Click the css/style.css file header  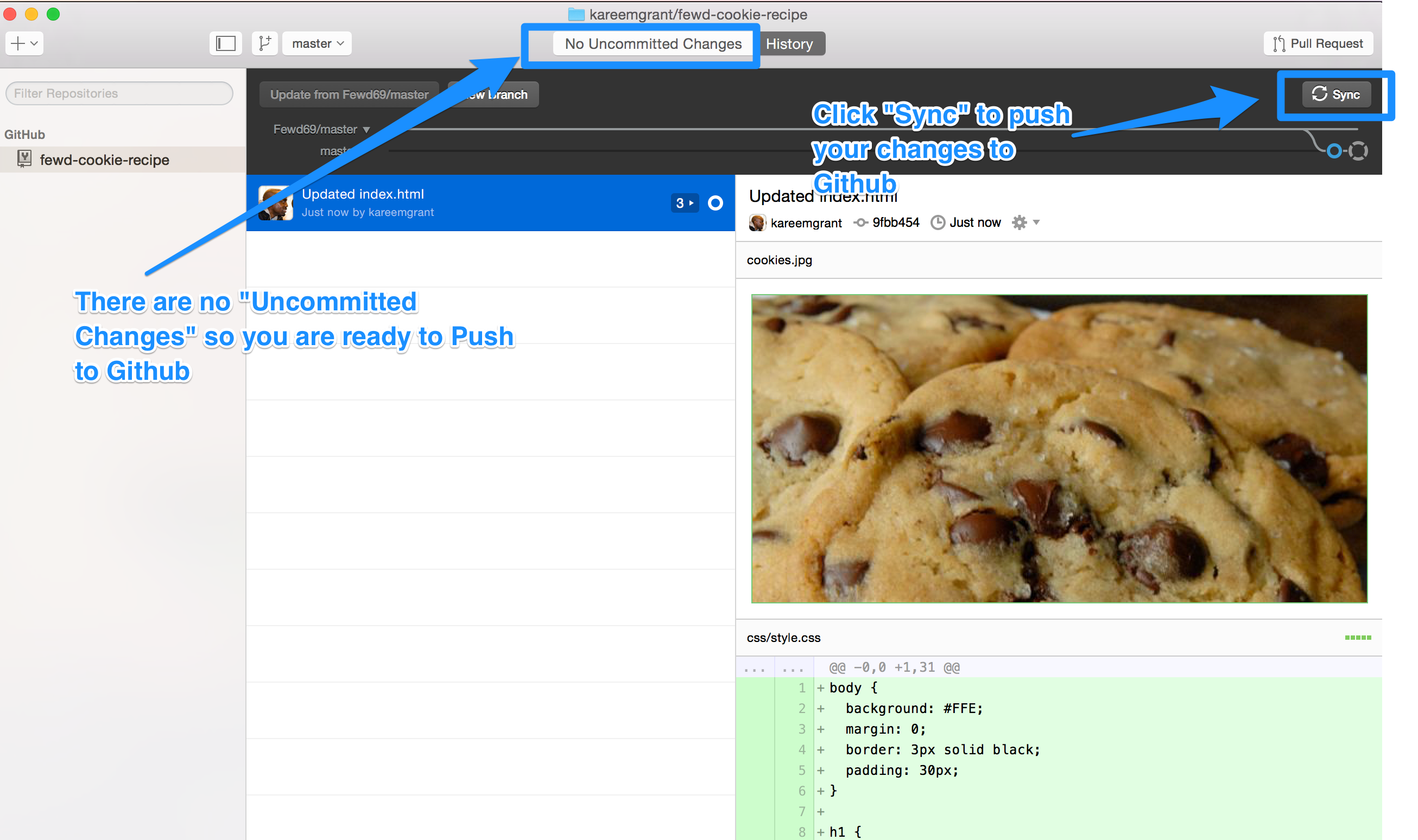click(1059, 638)
